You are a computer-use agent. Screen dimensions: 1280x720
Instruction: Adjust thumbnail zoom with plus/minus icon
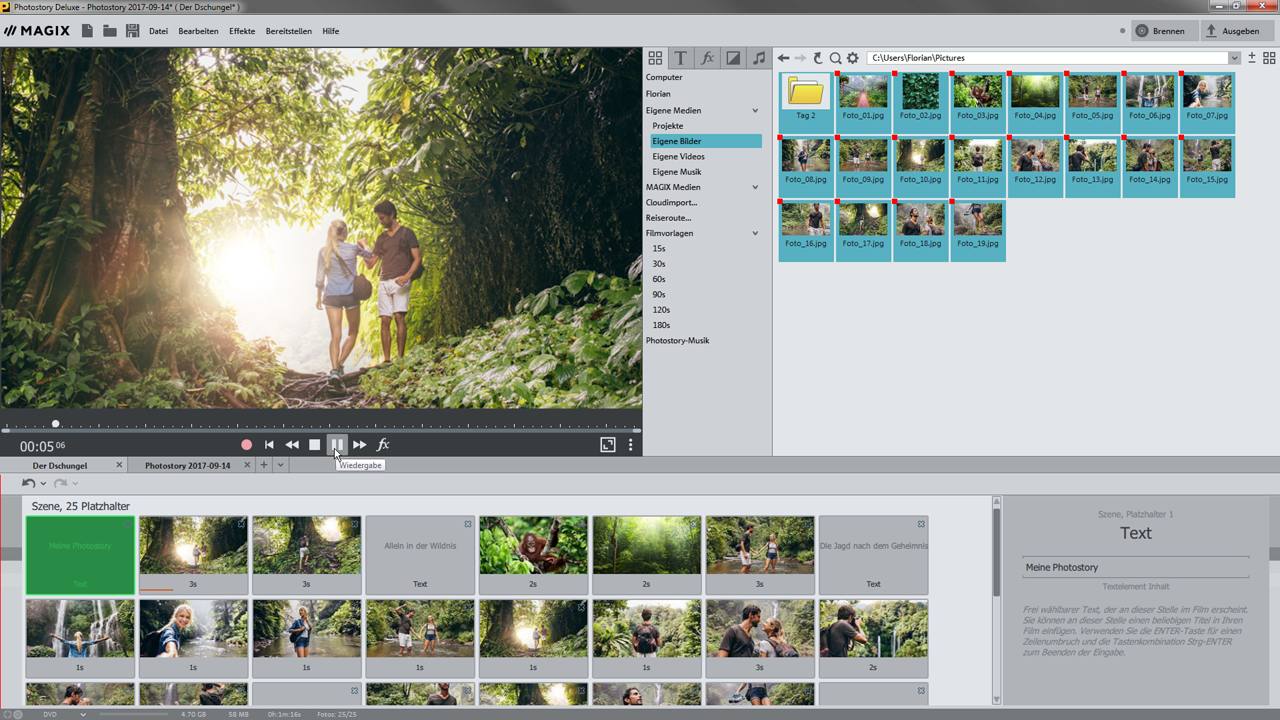1251,58
